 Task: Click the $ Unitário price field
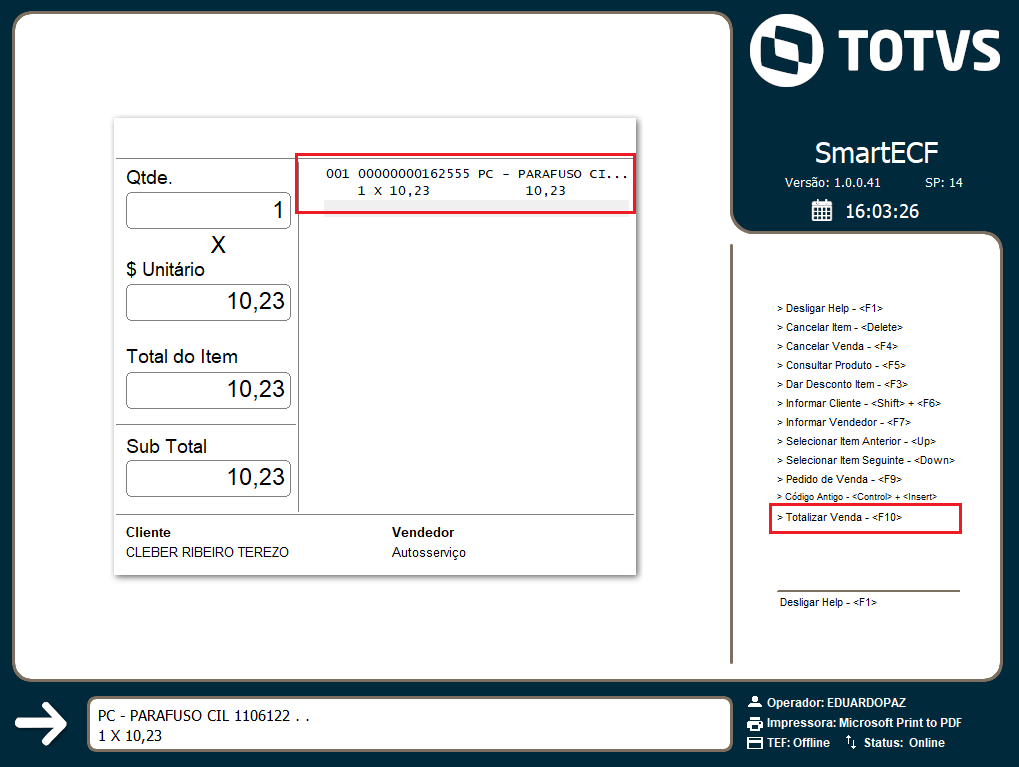208,302
